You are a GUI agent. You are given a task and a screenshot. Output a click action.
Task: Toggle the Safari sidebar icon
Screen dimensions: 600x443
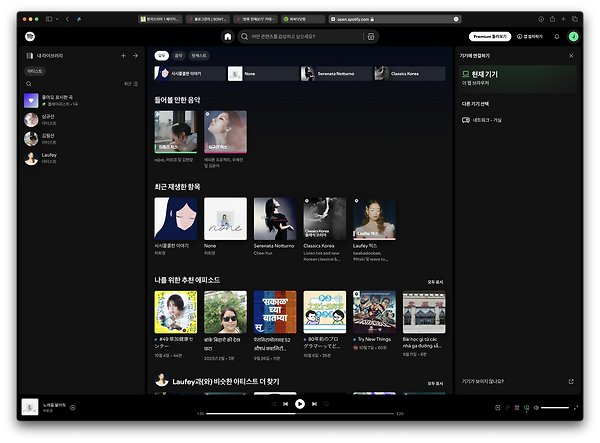(x=49, y=19)
